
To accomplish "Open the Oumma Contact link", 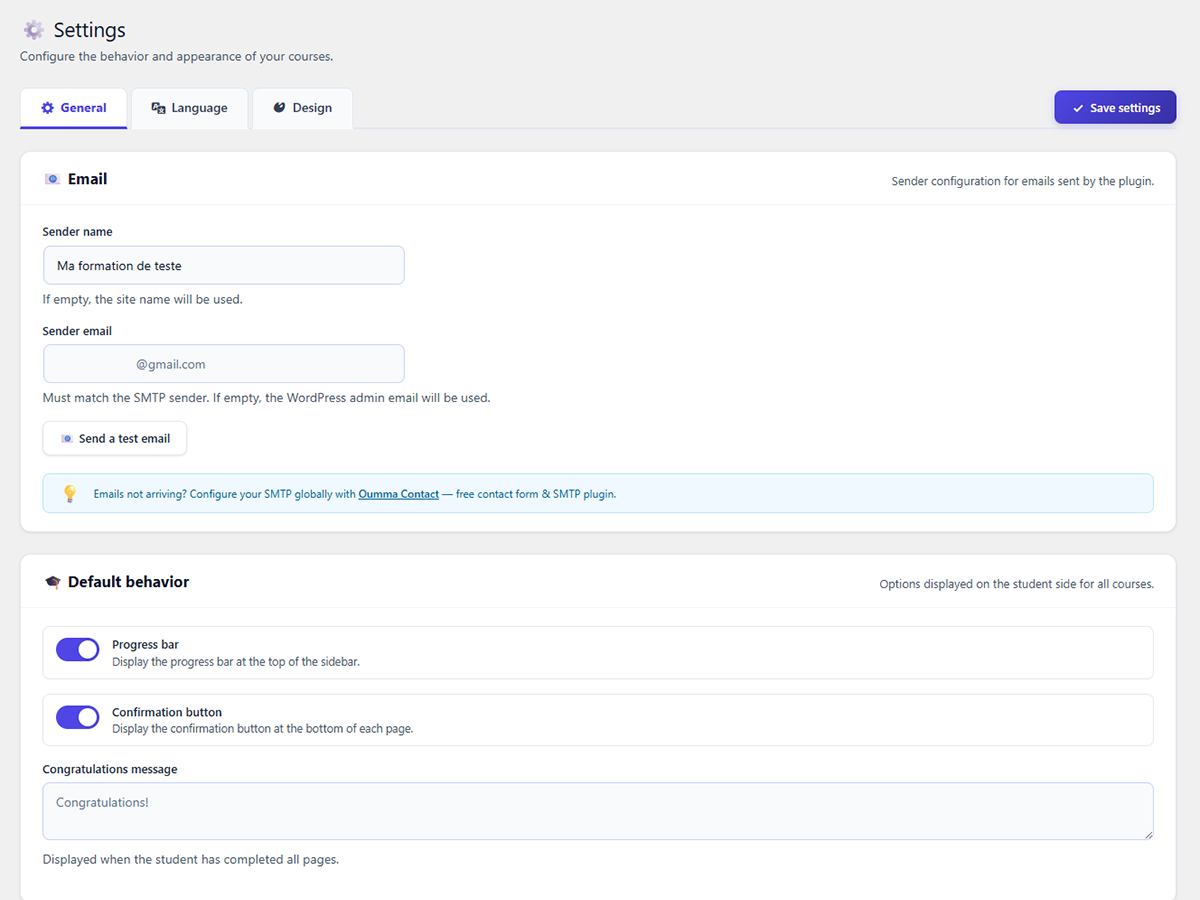I will (398, 494).
